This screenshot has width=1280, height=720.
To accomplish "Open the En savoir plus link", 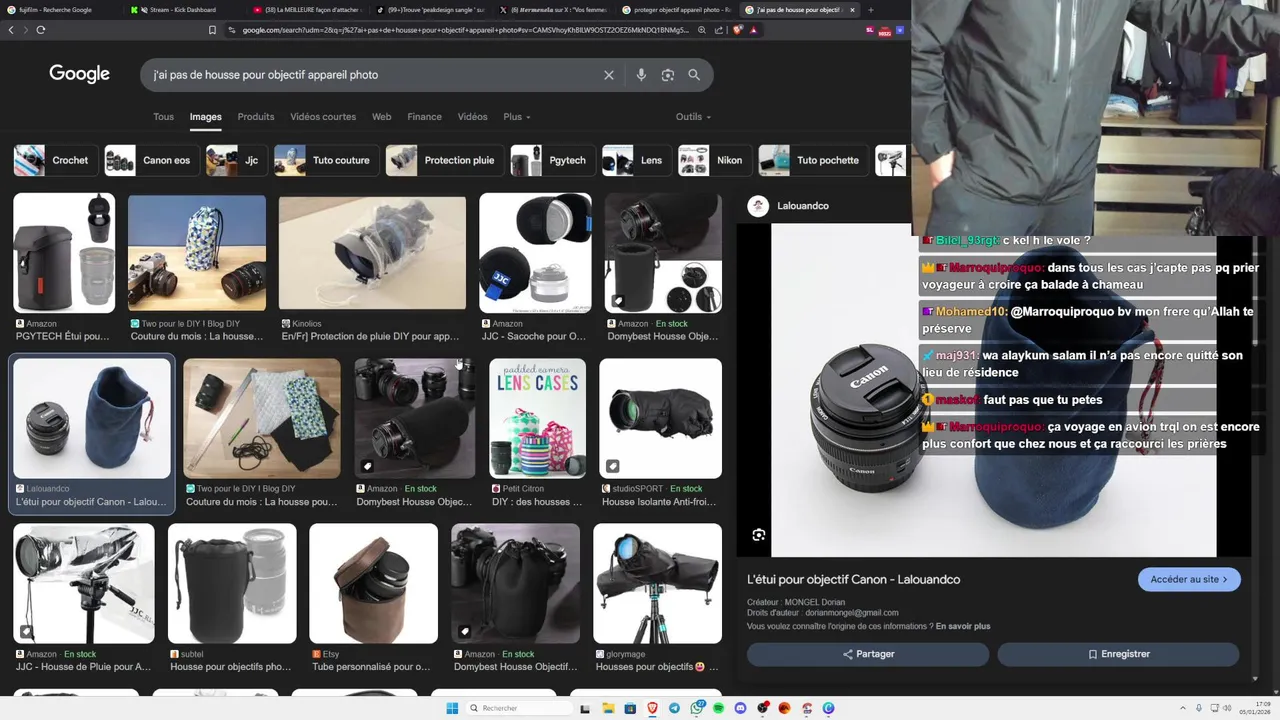I will point(963,626).
